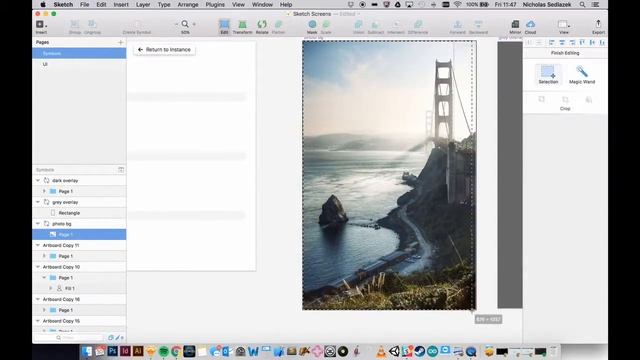Select the Artboard Copy 15 row
Viewport: 640px width, 360px height.
(79, 321)
